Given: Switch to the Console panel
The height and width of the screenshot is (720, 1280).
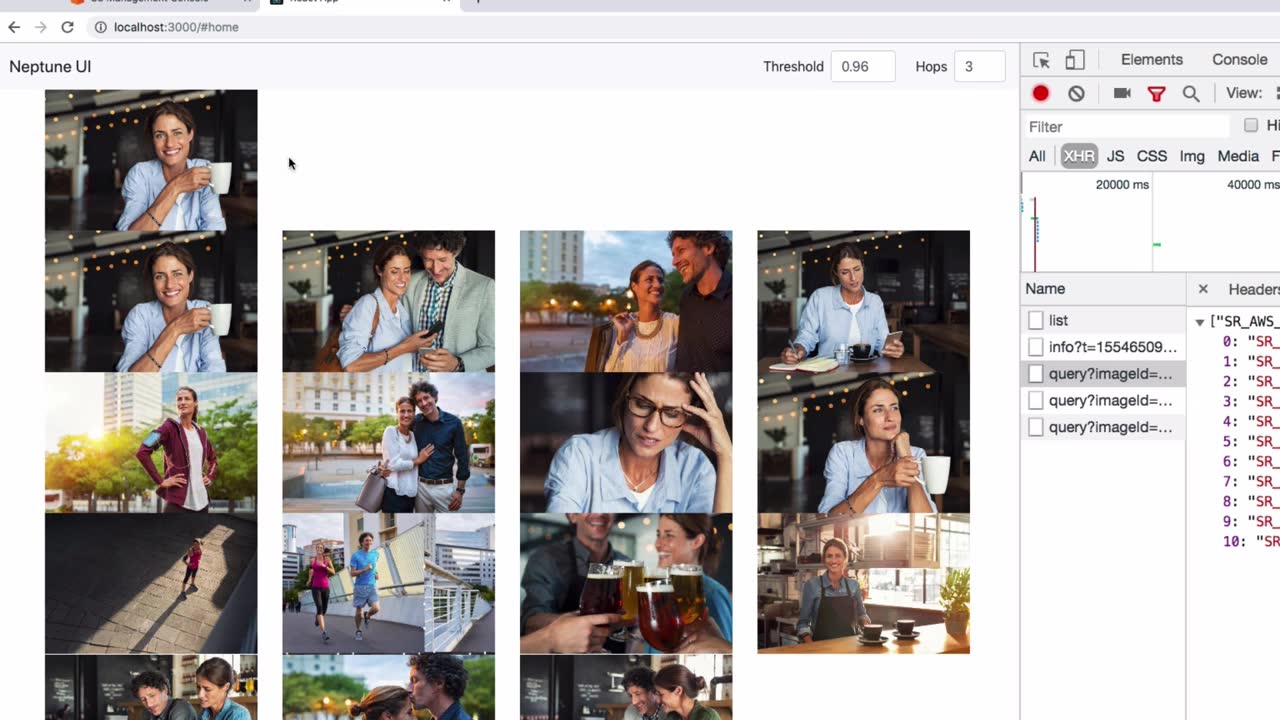Looking at the screenshot, I should click(x=1240, y=60).
